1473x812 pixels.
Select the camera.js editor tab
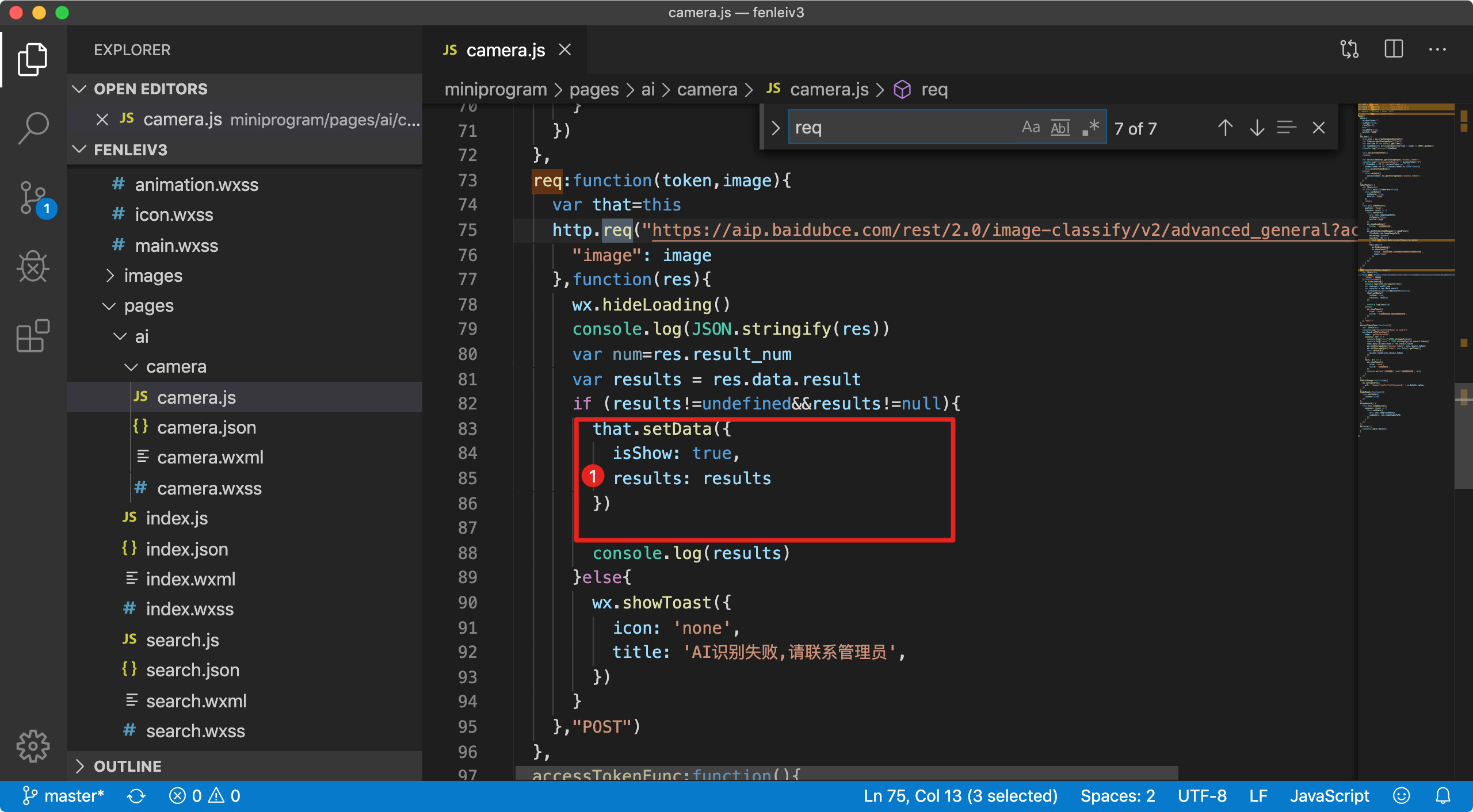coord(505,50)
